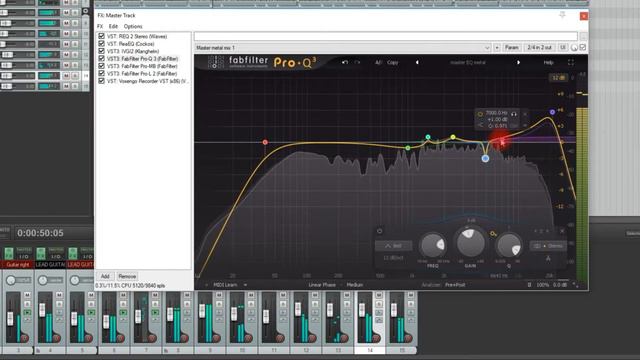Click the plus preset button

(497, 48)
